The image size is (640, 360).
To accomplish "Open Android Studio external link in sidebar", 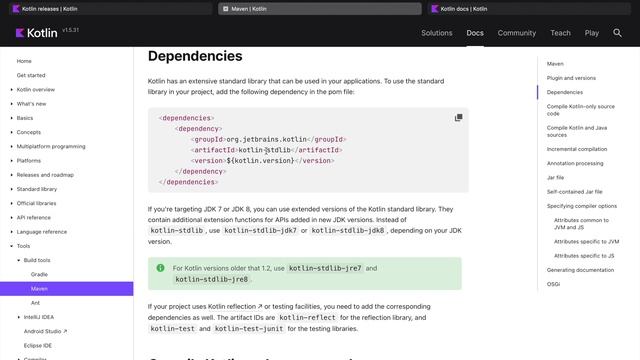I will 45,331.
